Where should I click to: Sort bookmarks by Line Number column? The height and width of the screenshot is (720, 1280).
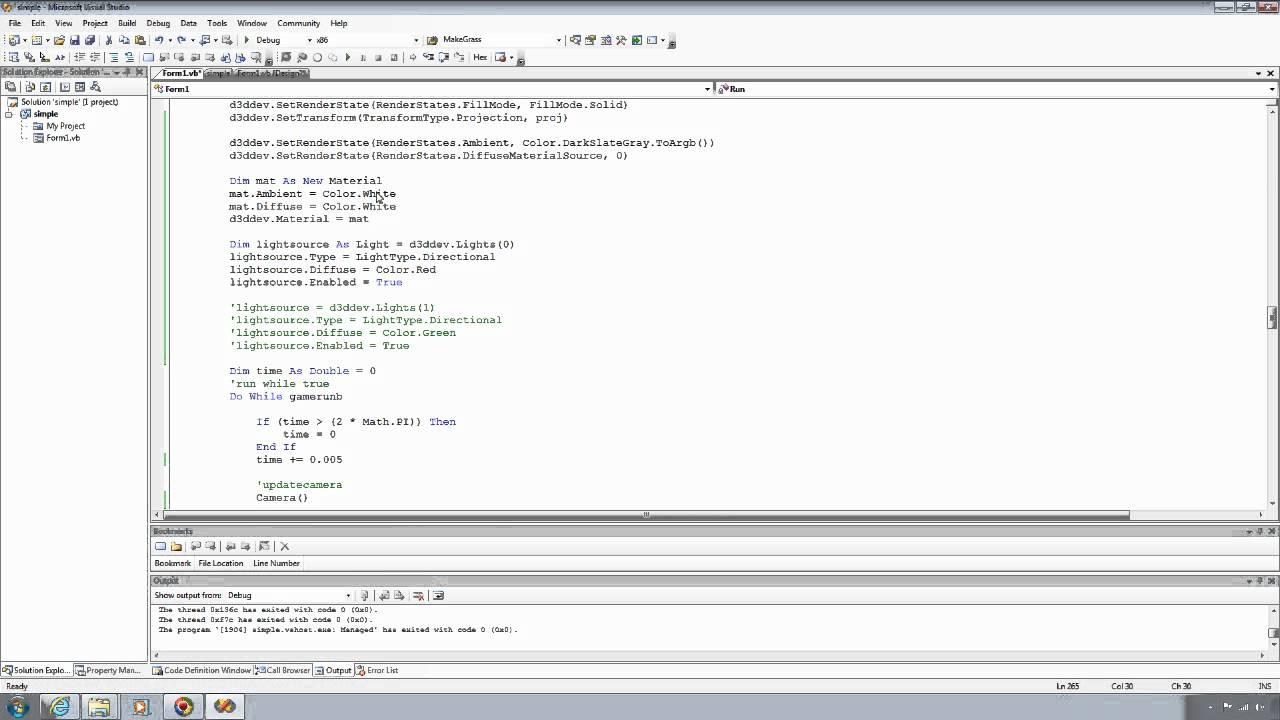point(276,563)
